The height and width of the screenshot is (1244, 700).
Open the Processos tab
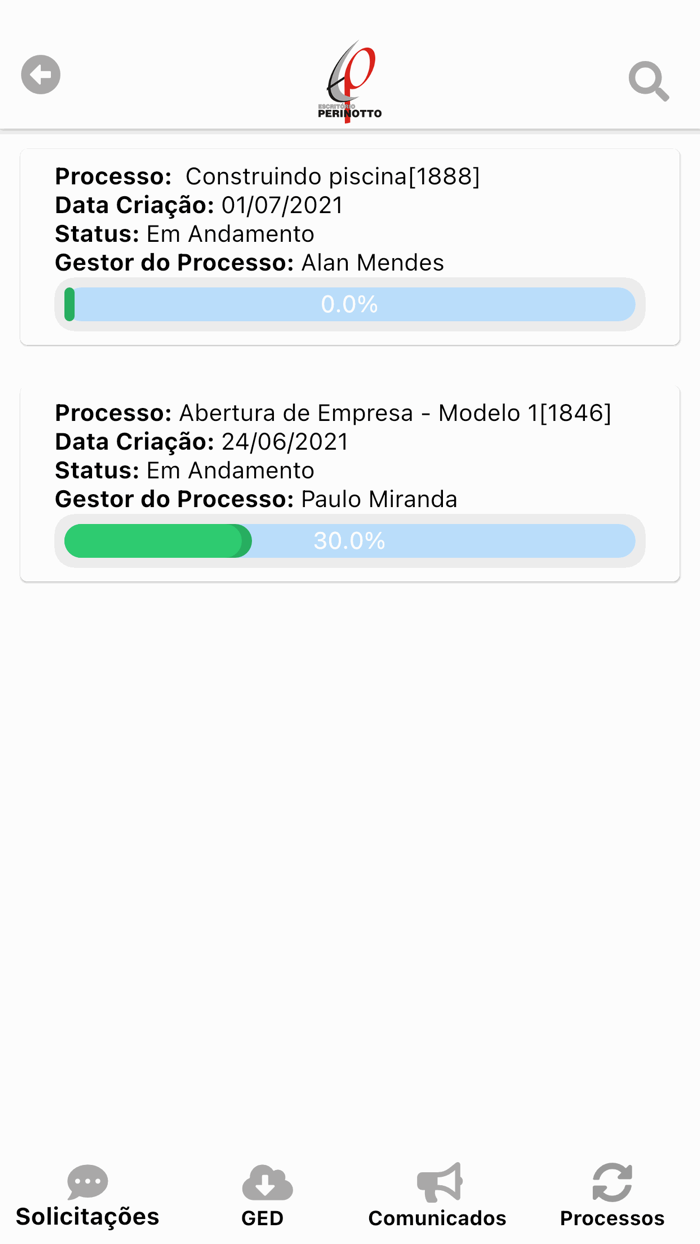pos(611,1196)
